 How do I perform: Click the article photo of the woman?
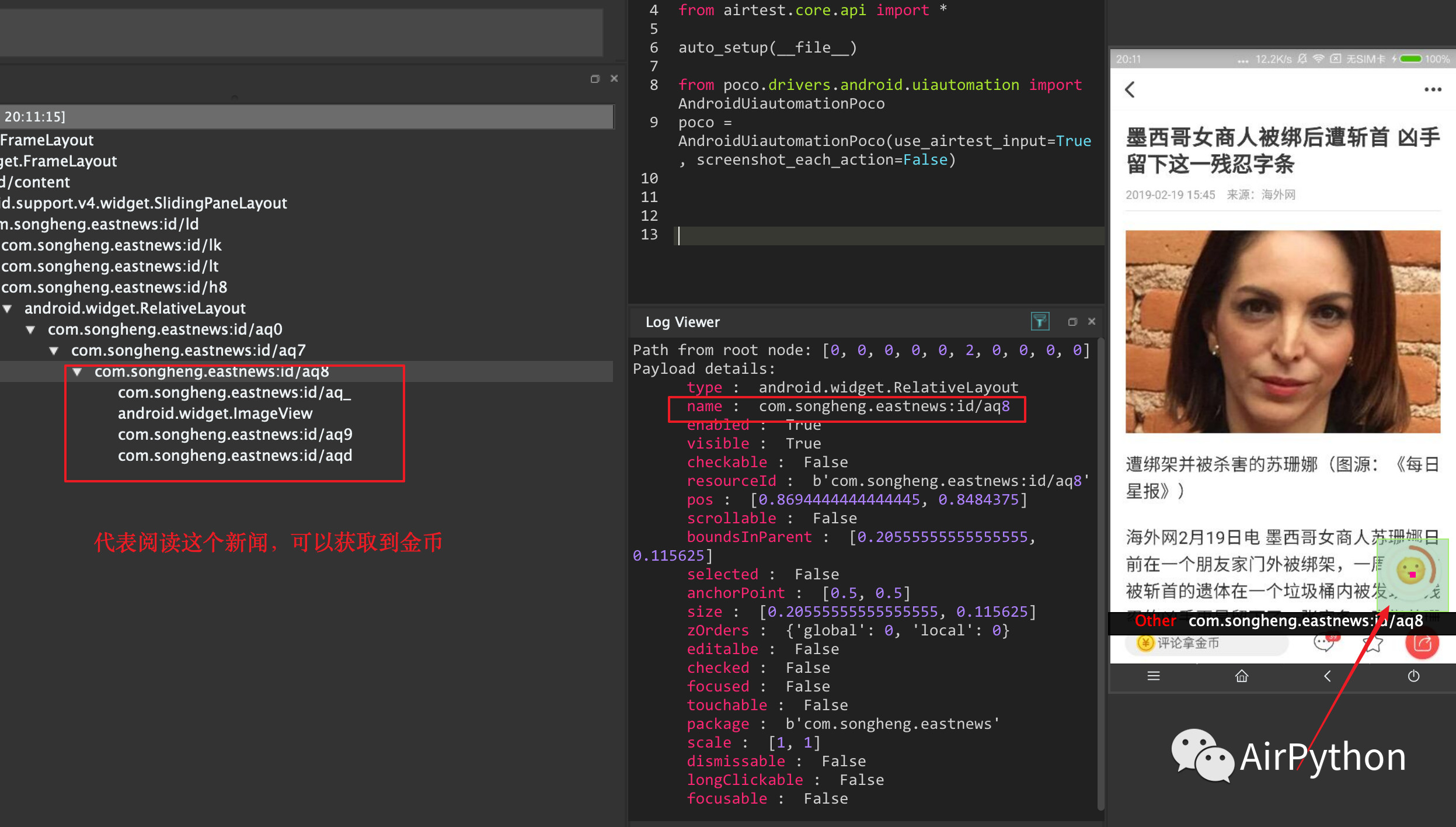[x=1283, y=331]
